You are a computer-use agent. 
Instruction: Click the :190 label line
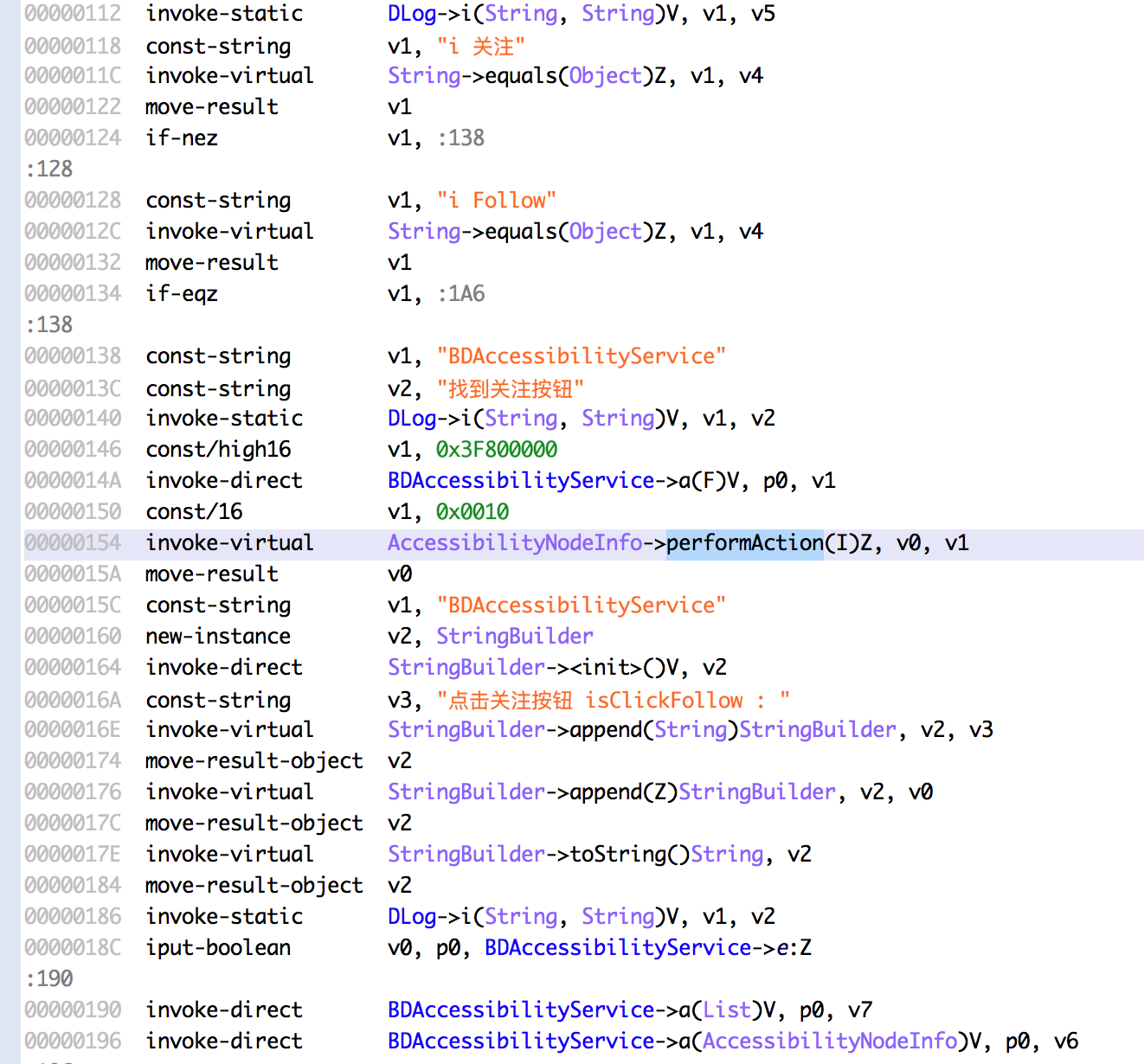(49, 978)
